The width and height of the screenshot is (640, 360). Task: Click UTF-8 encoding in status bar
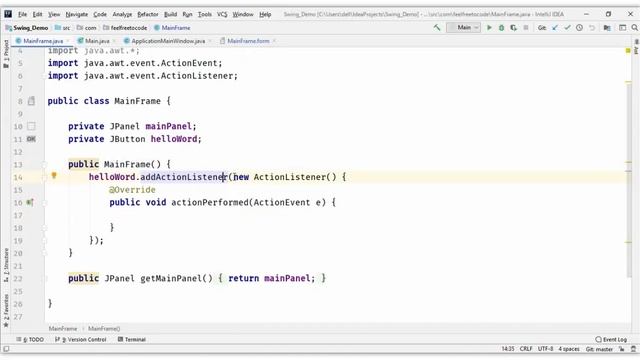[545, 349]
